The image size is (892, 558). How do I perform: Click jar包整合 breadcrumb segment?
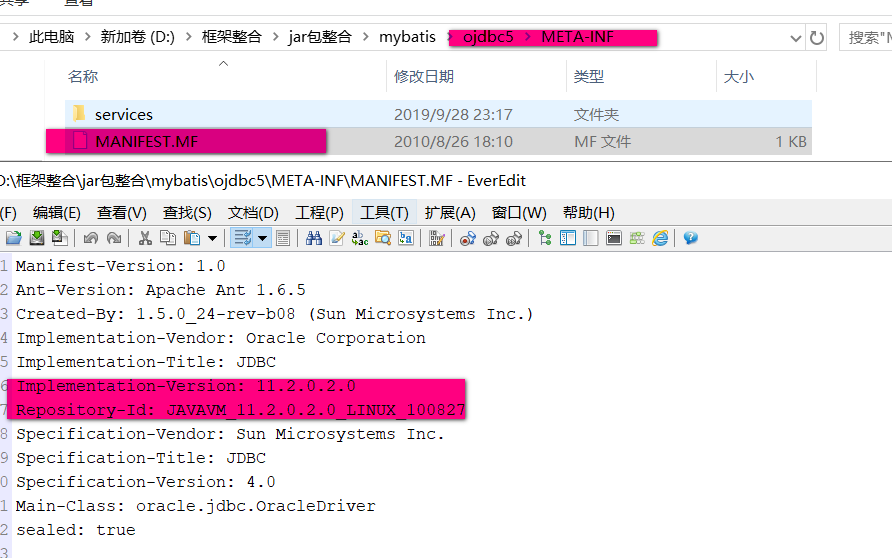point(320,37)
